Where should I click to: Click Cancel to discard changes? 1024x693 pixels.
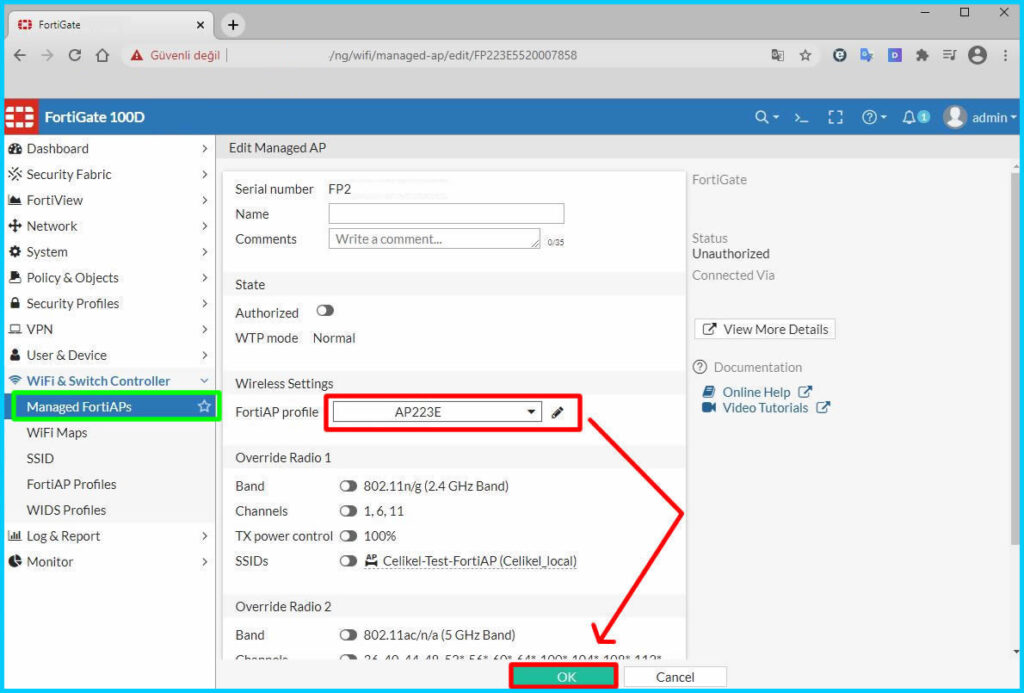(x=675, y=677)
